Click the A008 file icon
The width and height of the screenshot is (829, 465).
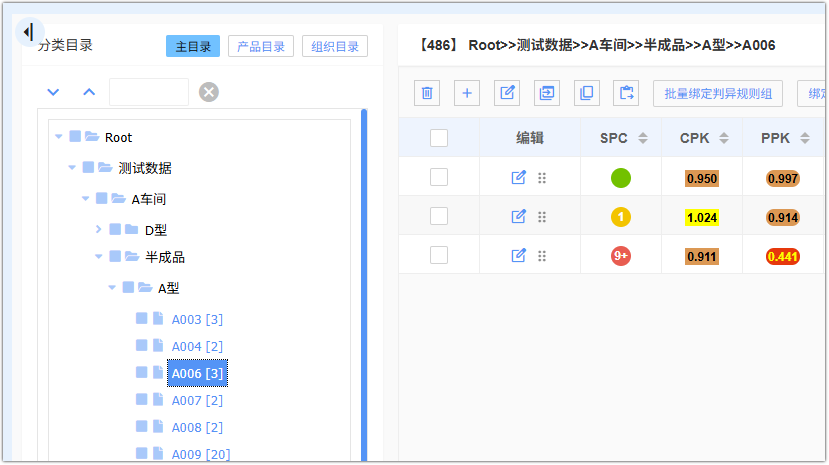click(x=158, y=426)
